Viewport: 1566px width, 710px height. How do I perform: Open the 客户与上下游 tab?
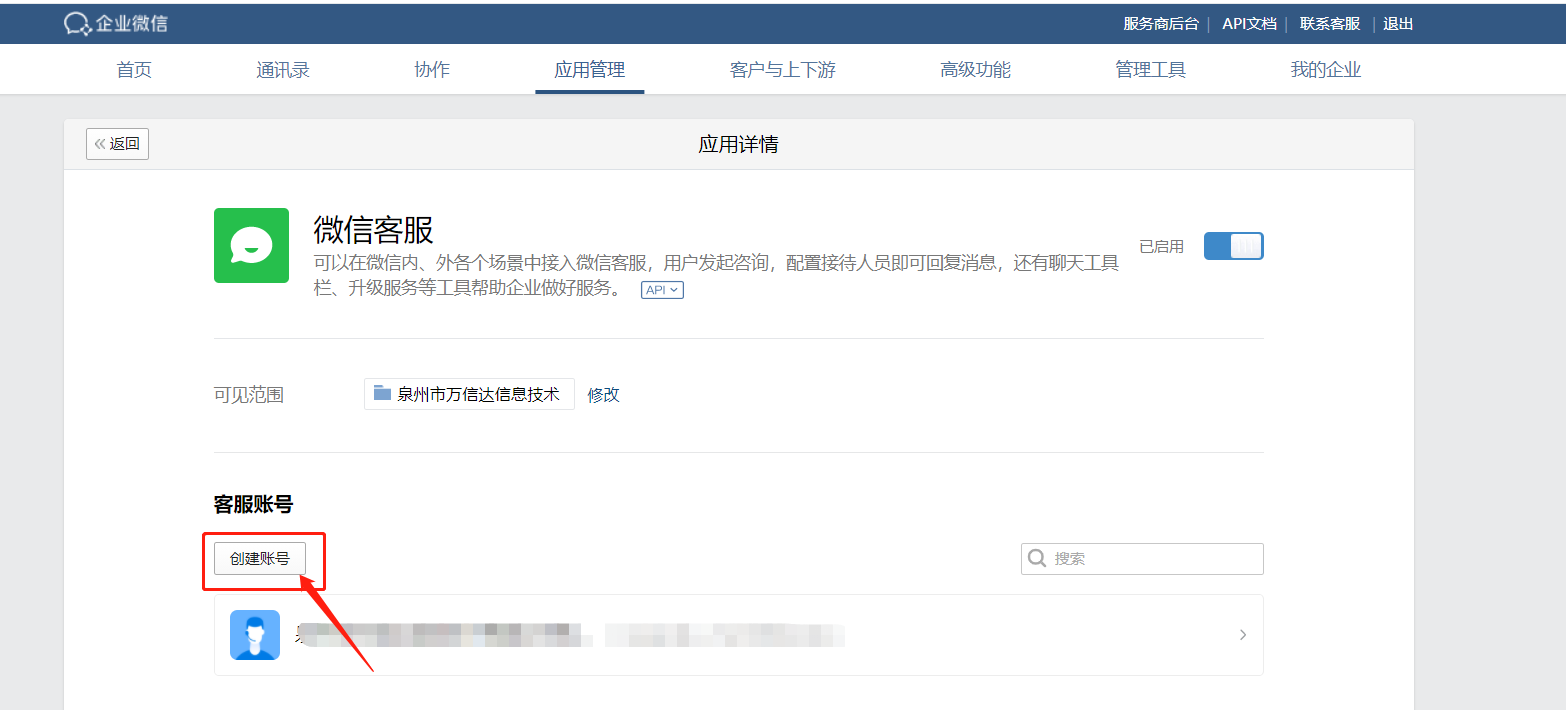tap(782, 70)
